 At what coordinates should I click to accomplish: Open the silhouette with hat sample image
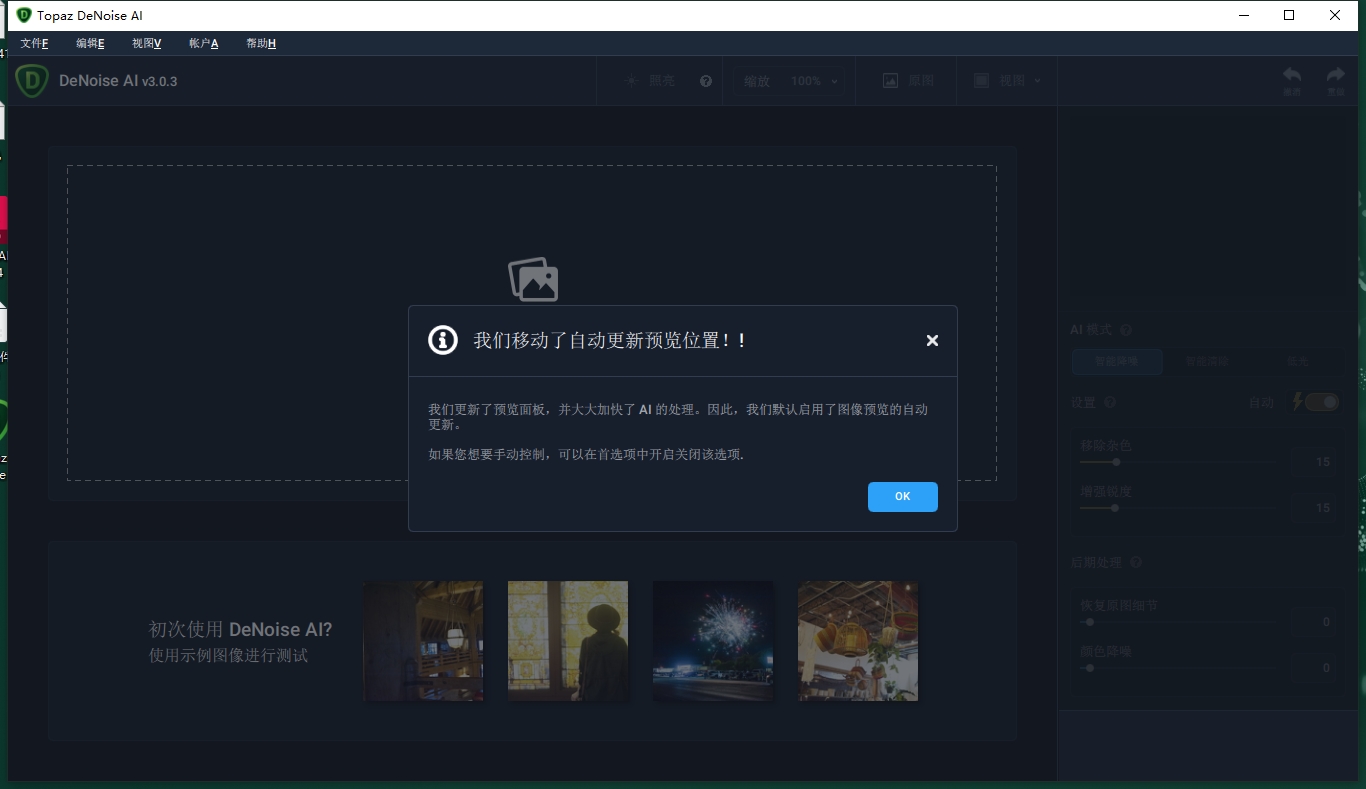(x=568, y=641)
